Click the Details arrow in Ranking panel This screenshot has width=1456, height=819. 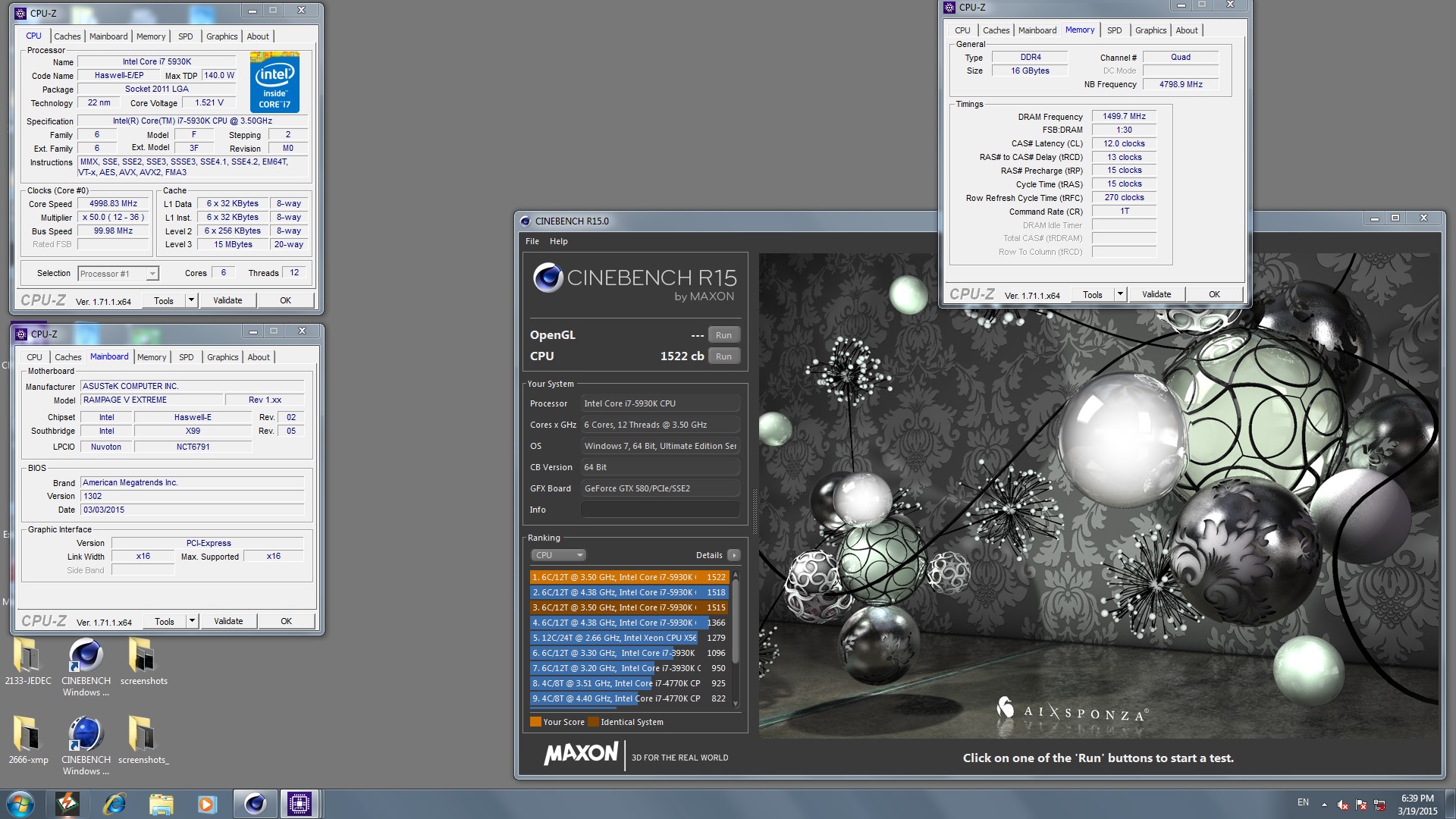[733, 555]
